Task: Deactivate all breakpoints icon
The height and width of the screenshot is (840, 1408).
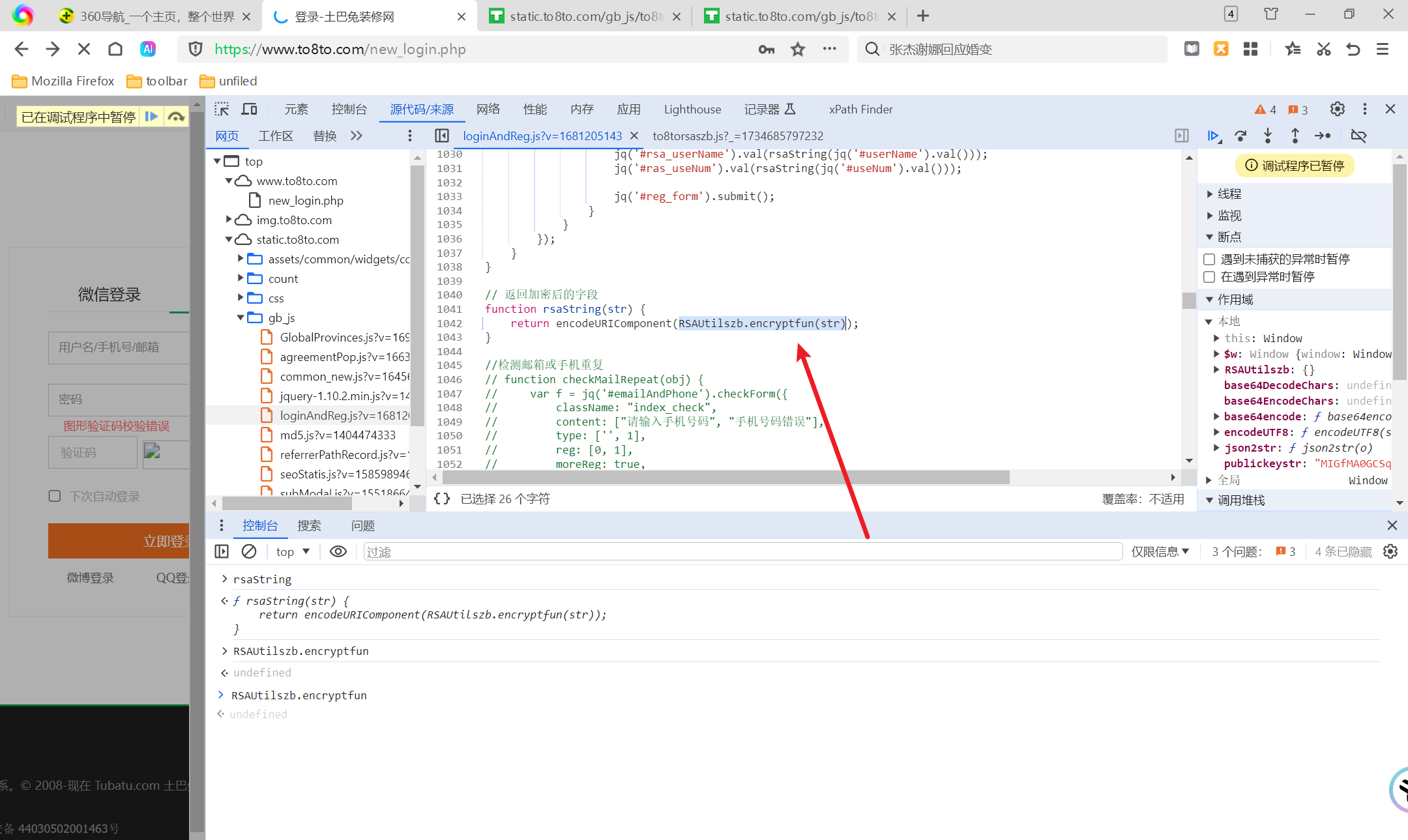Action: pos(1358,136)
